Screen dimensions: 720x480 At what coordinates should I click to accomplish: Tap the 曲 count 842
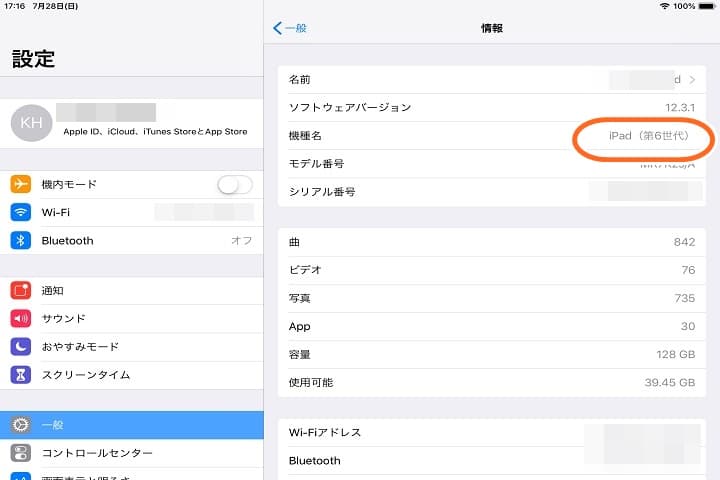(x=684, y=242)
